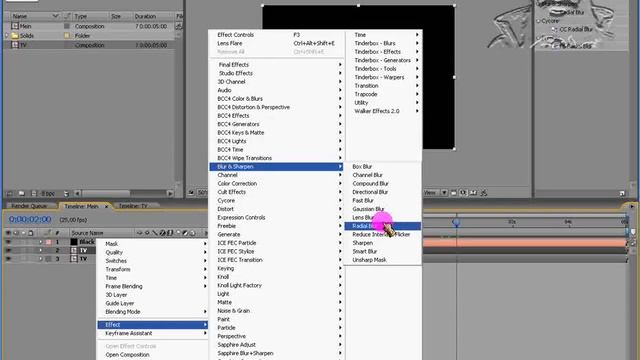Click the last icon right of View dropdown
This screenshot has height=360, width=640.
(x=484, y=193)
